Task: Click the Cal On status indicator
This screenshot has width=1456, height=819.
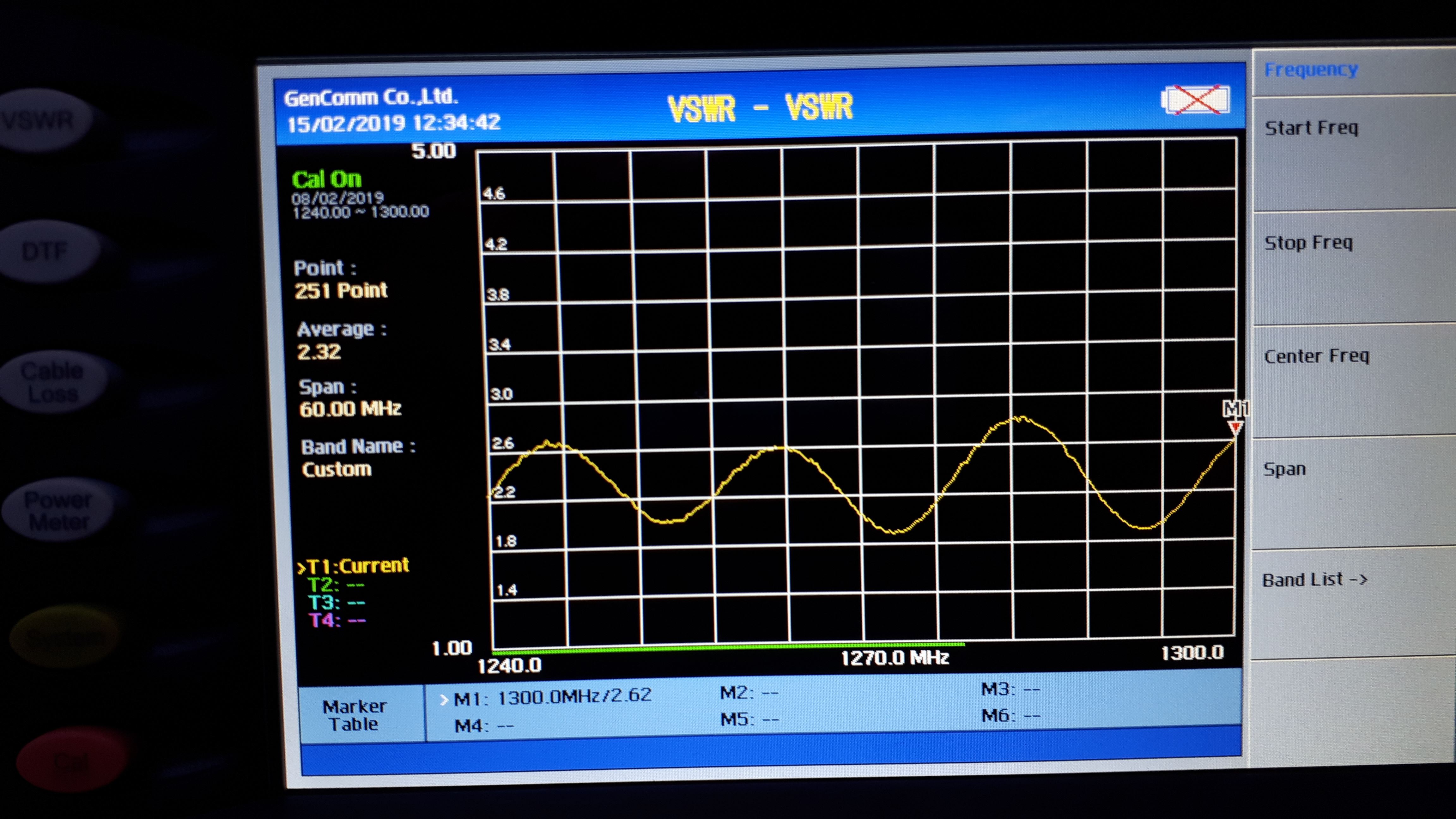Action: pyautogui.click(x=327, y=179)
